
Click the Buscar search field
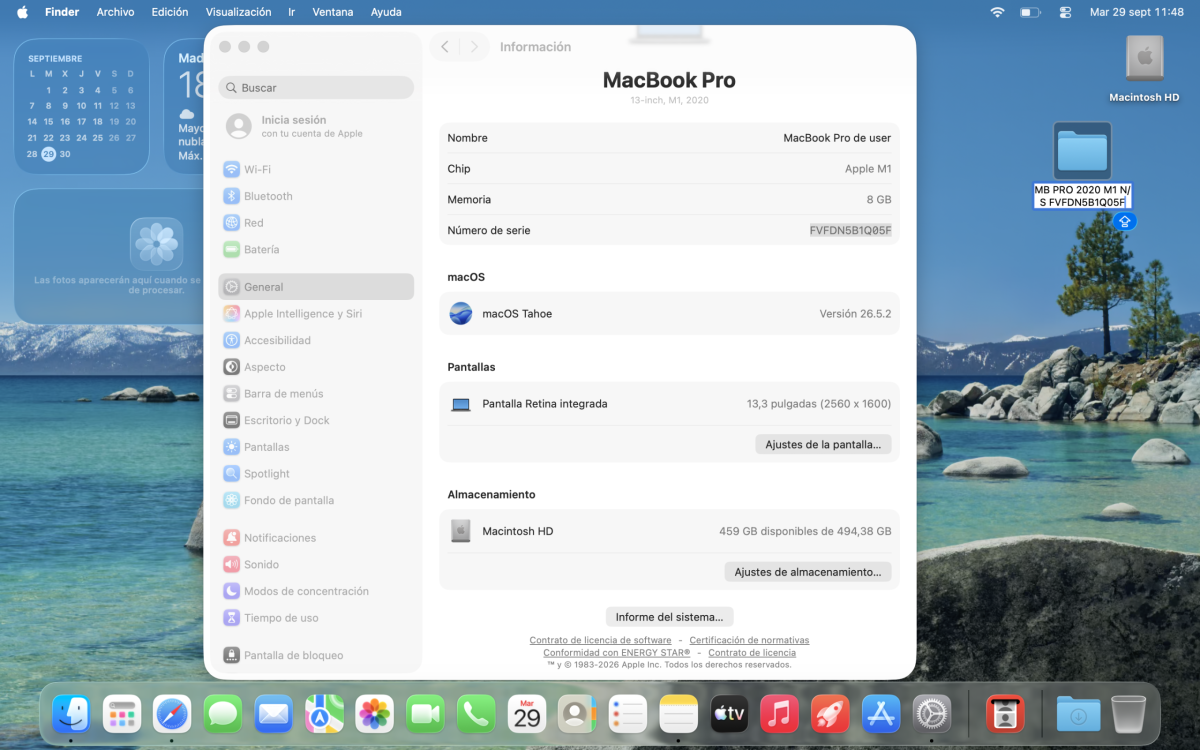pos(316,88)
